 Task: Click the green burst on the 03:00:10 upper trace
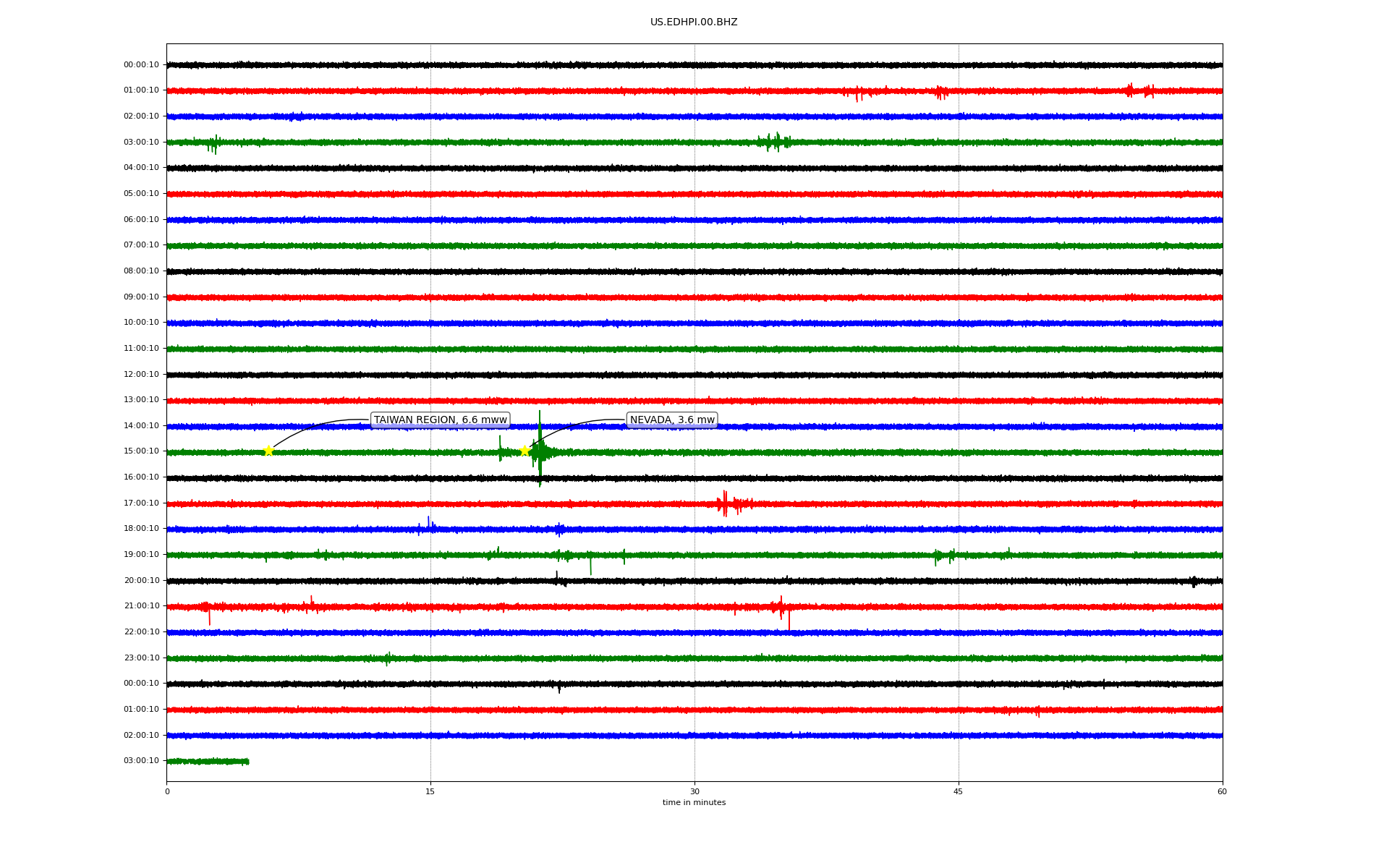(x=774, y=142)
